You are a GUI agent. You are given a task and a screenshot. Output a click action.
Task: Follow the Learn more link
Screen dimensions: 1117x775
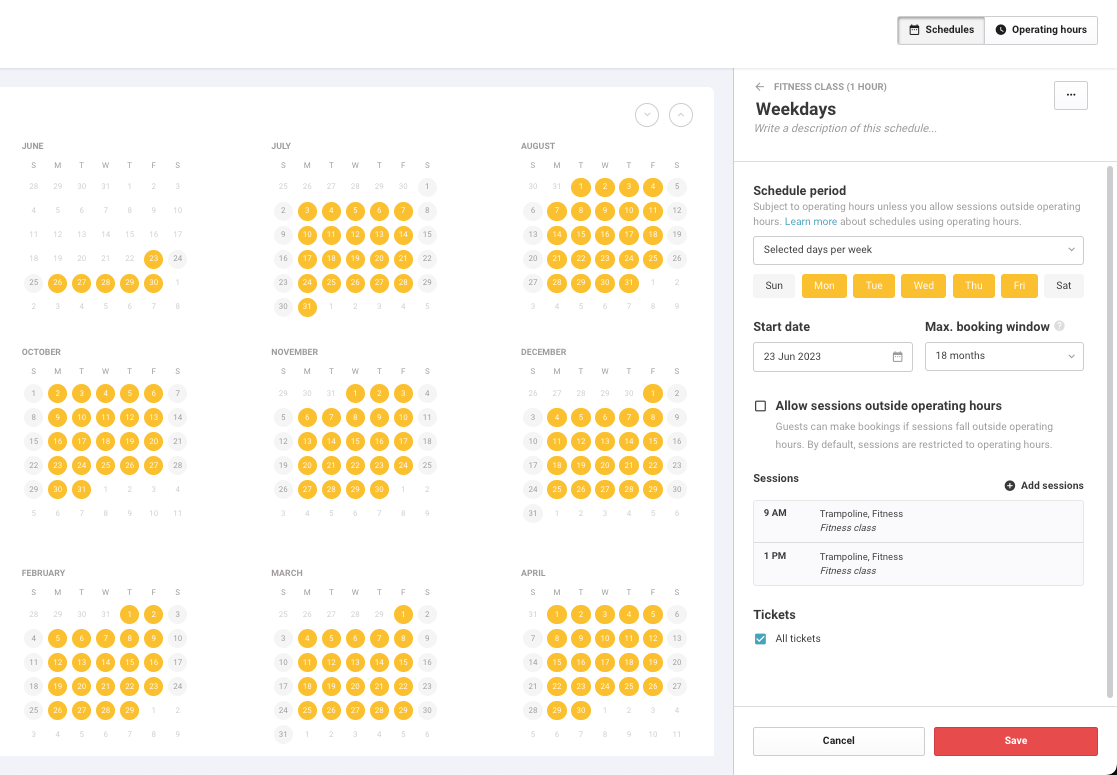click(811, 221)
